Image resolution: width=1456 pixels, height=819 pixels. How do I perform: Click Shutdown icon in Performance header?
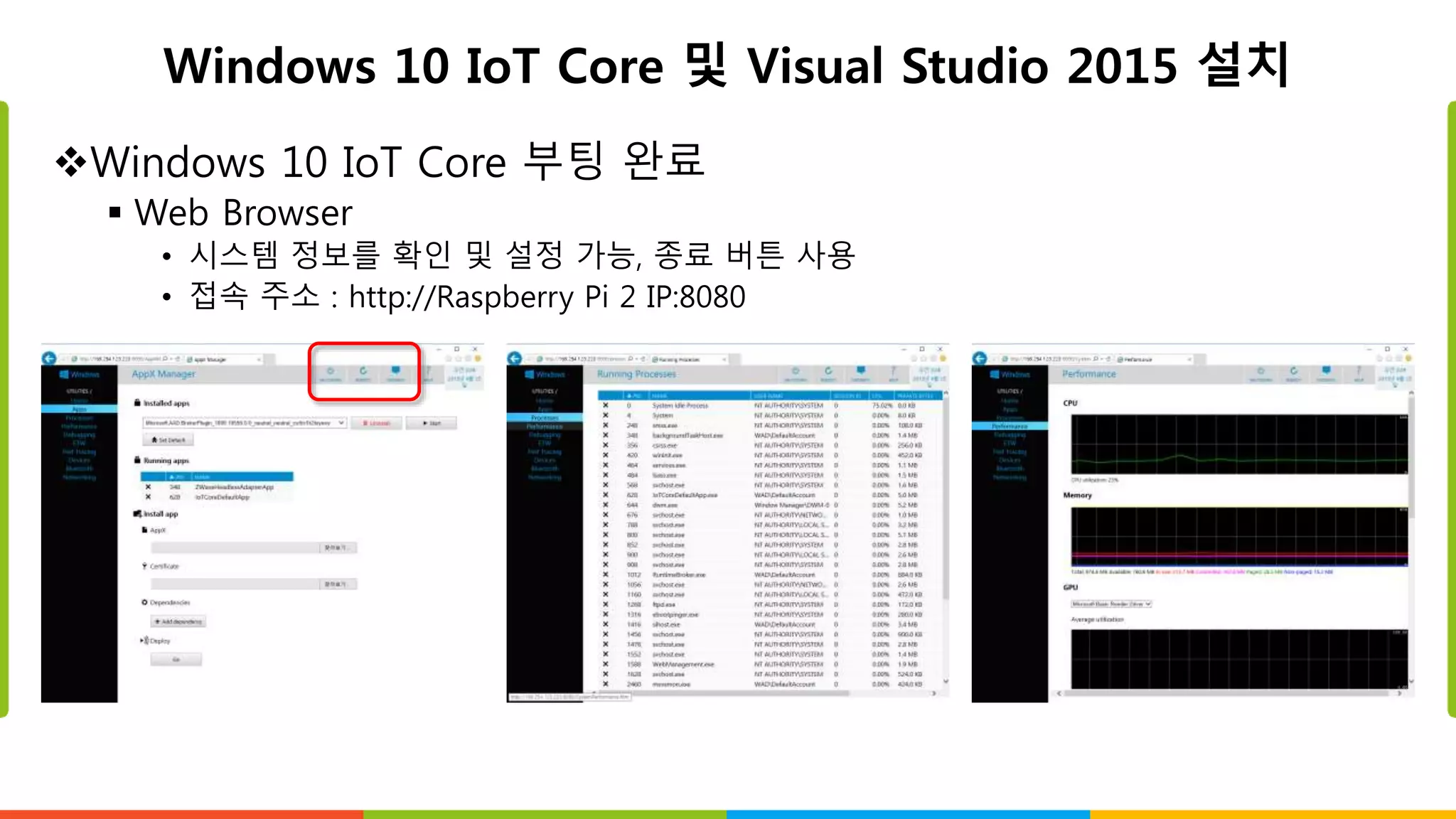[1260, 373]
